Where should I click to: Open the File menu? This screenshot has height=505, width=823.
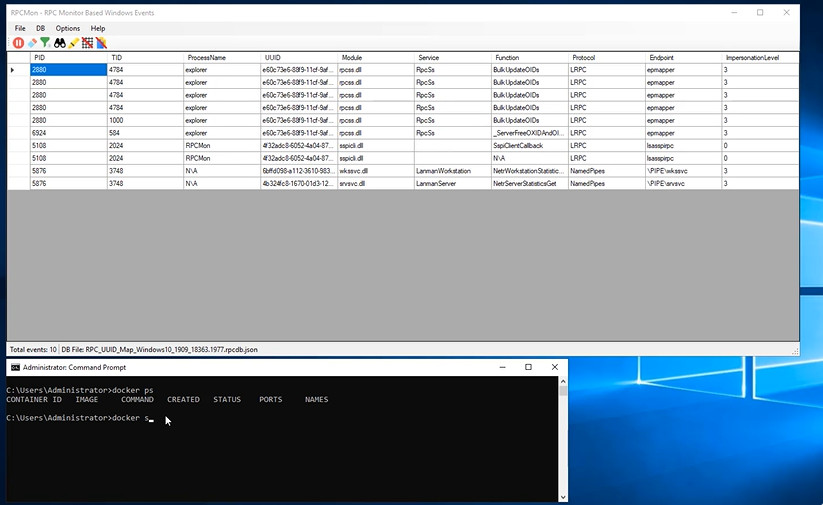[20, 28]
